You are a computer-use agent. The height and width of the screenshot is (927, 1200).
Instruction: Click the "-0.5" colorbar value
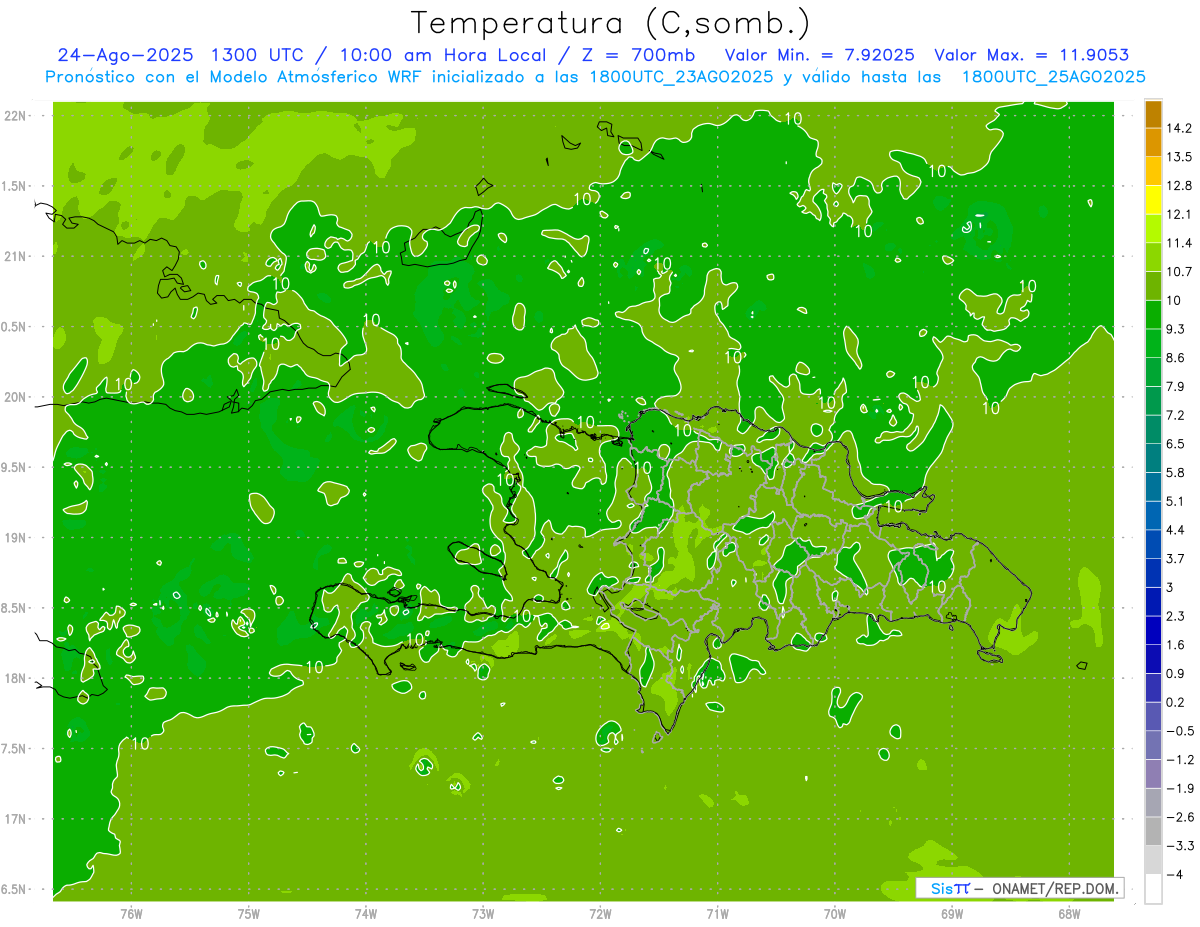tap(1180, 731)
